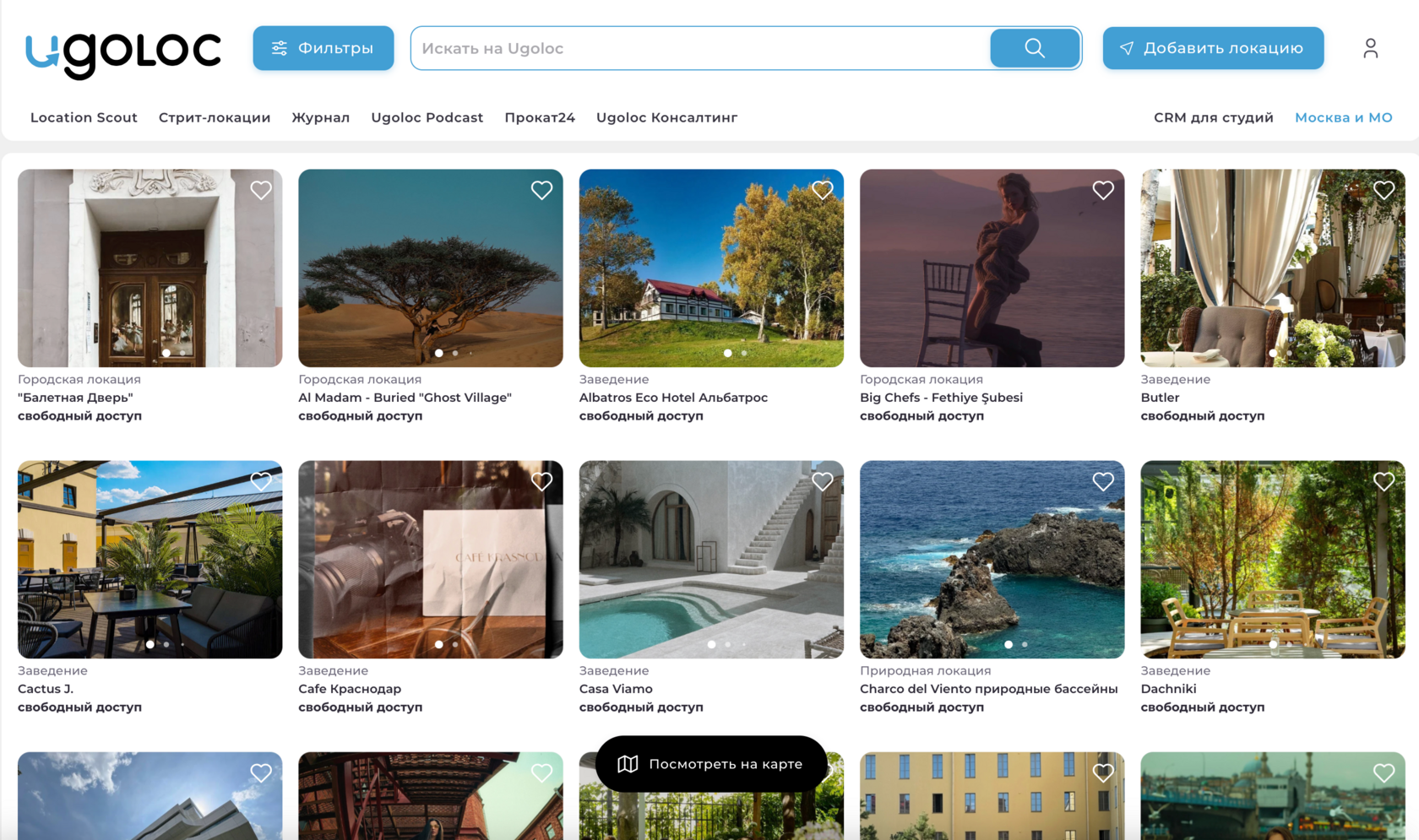Toggle heart on Albatros Eco Hotel card

823,190
